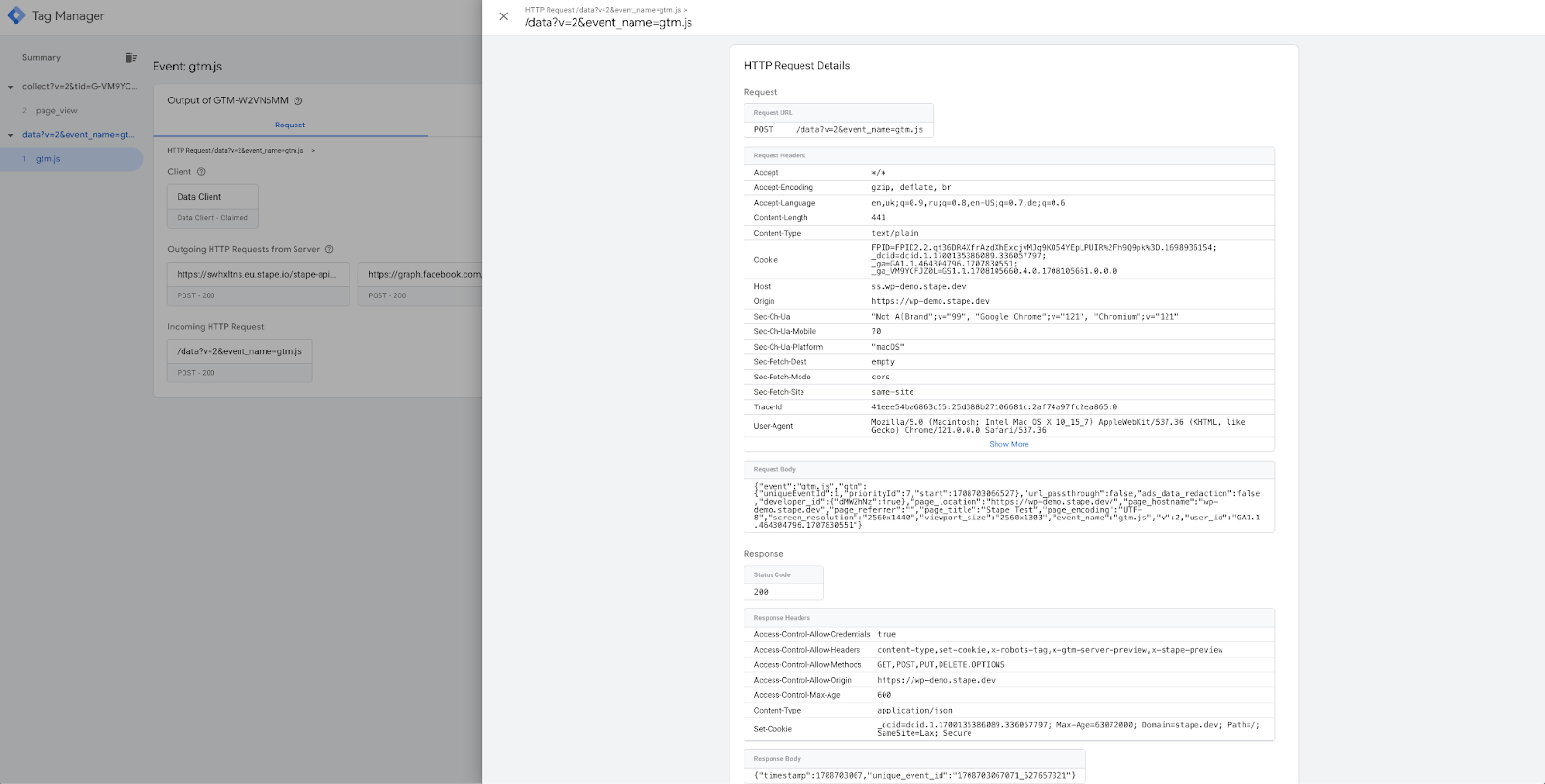Open outgoing request to graph.facebook.com

click(x=420, y=284)
